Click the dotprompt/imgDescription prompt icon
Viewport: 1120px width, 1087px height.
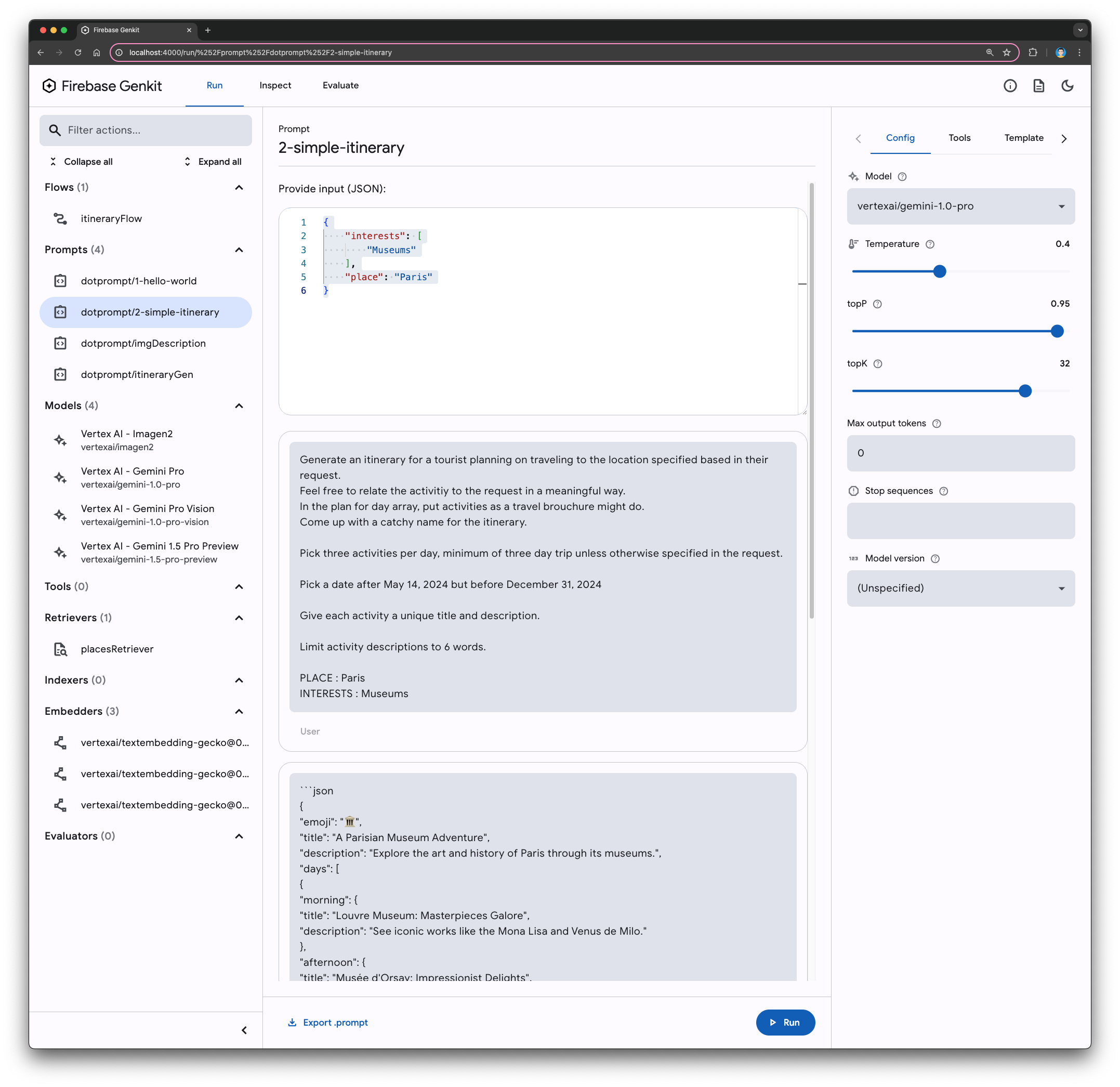click(x=62, y=343)
